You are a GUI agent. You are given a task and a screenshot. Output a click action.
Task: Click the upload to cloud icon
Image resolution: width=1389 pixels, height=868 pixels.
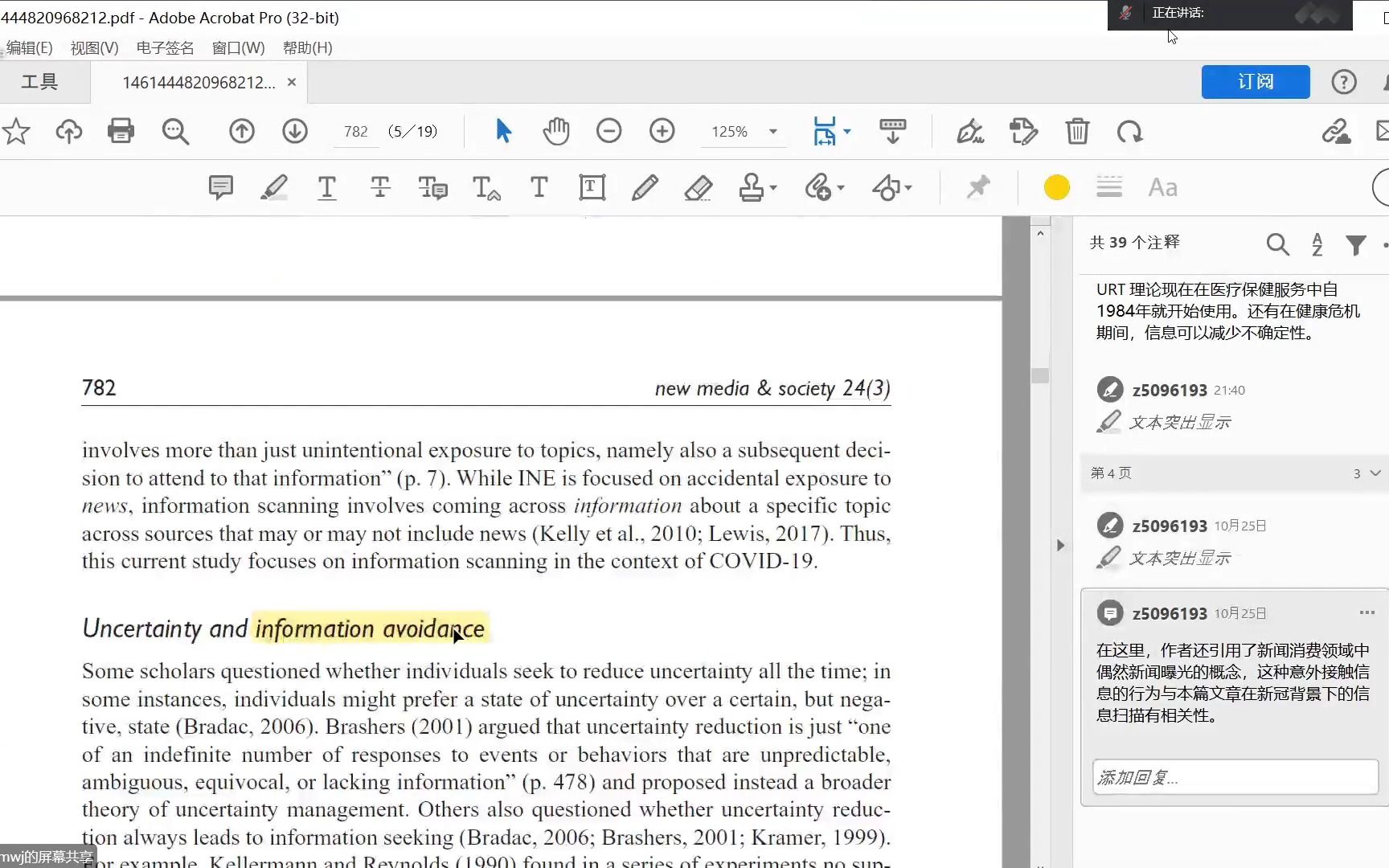point(69,131)
